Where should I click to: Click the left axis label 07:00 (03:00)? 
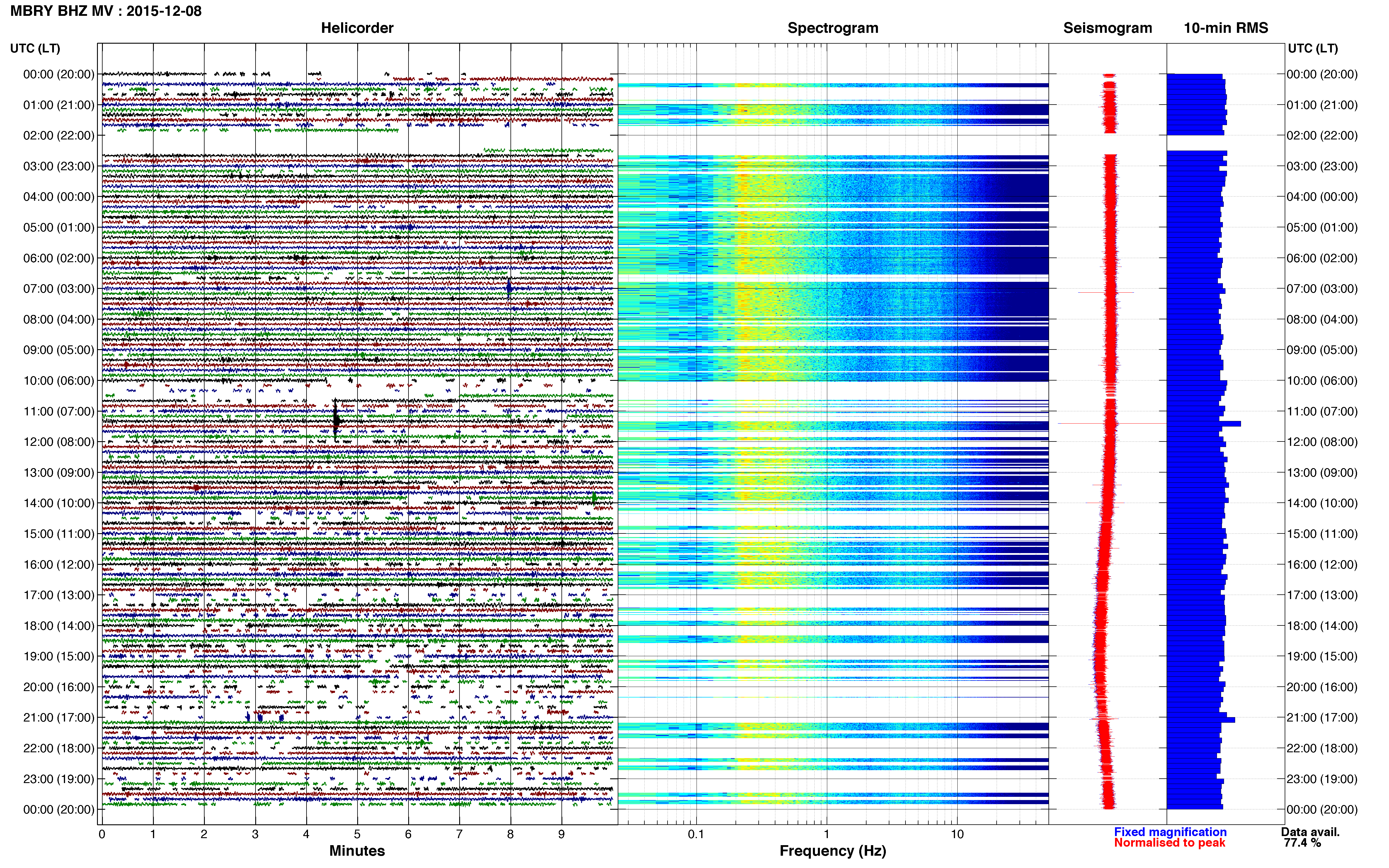coord(59,289)
